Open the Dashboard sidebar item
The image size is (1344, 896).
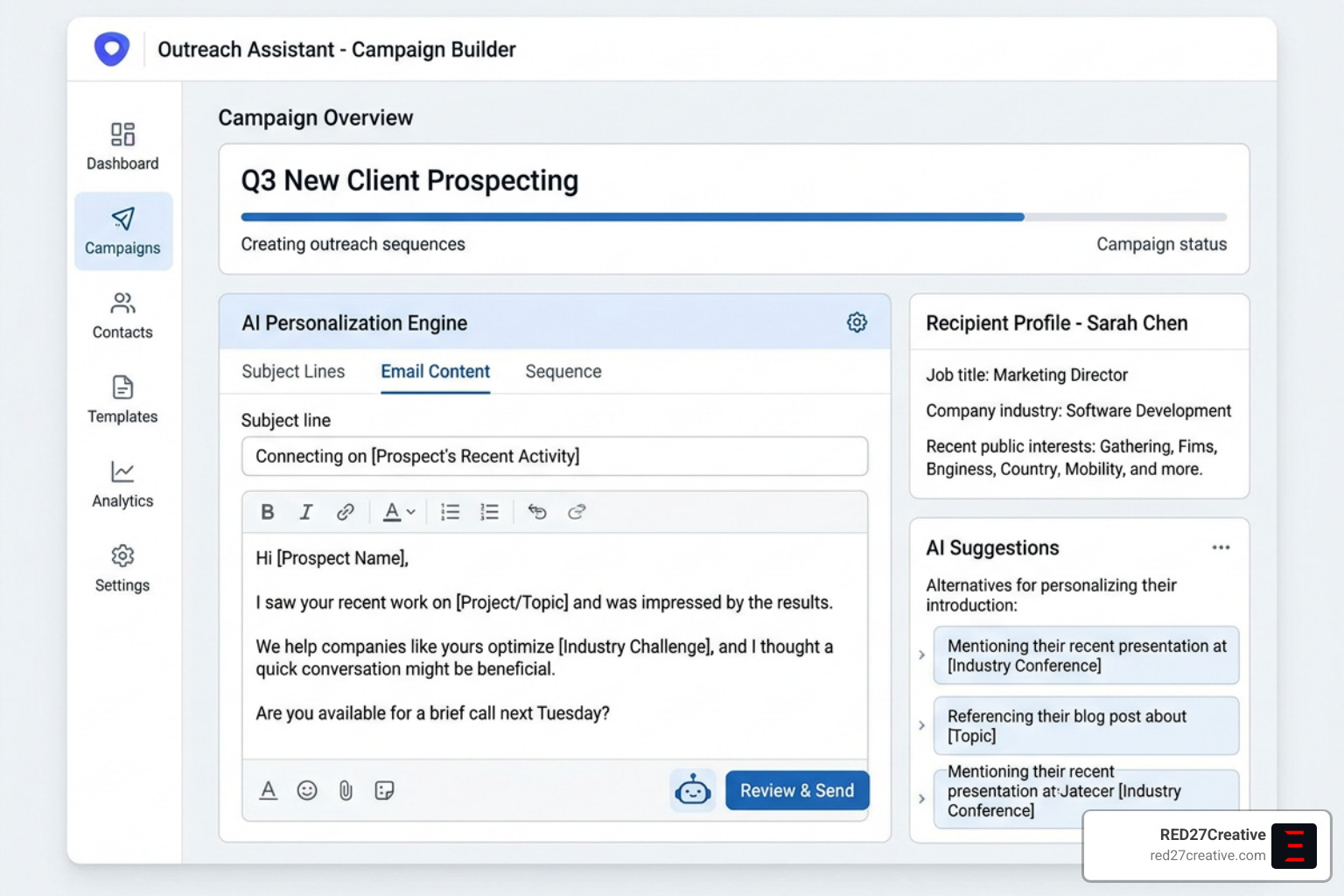122,146
